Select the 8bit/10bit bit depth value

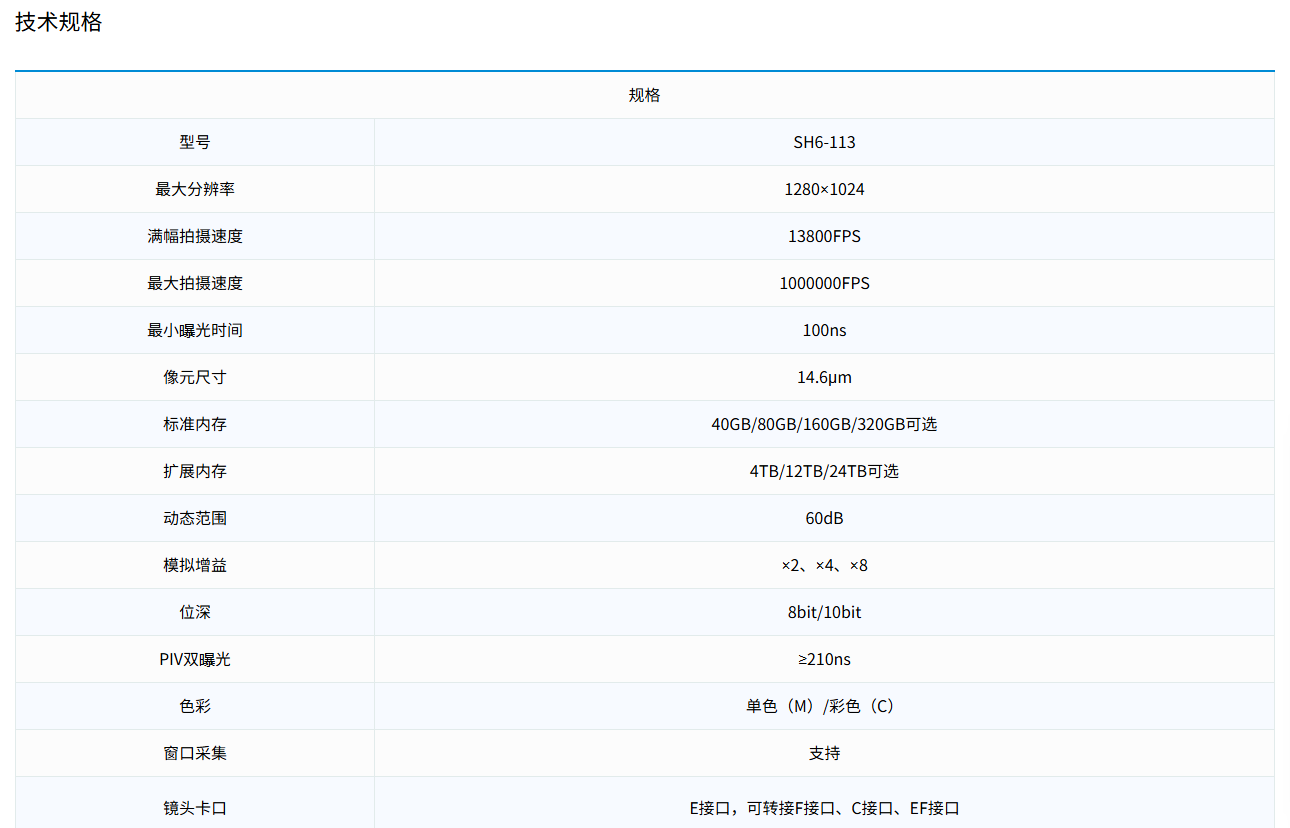(824, 612)
